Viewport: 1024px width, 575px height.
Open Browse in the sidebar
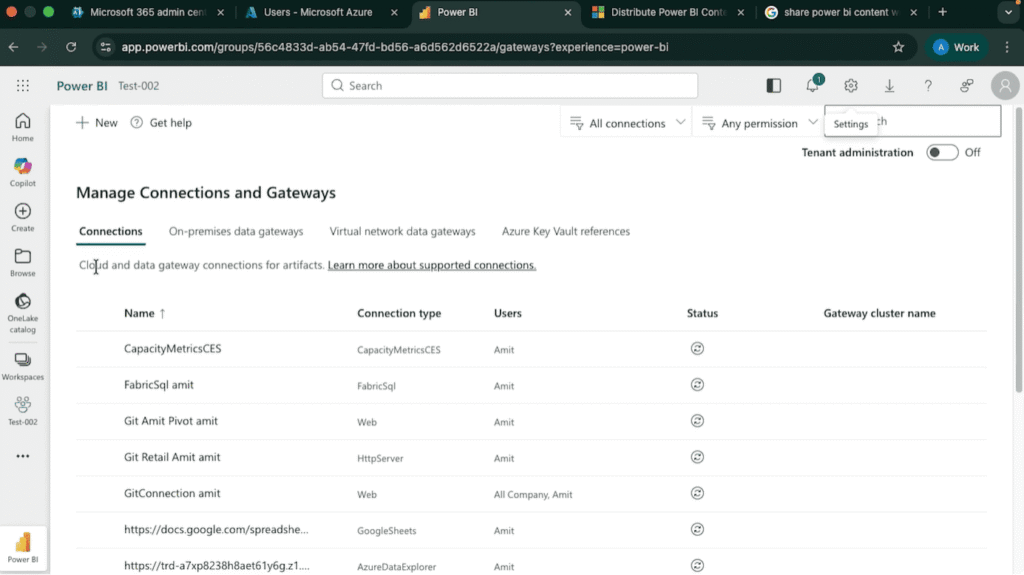(x=23, y=262)
